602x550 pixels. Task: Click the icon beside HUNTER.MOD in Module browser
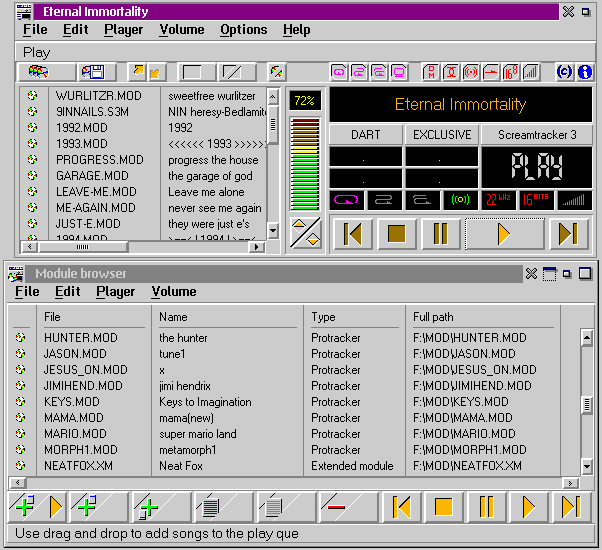point(20,337)
